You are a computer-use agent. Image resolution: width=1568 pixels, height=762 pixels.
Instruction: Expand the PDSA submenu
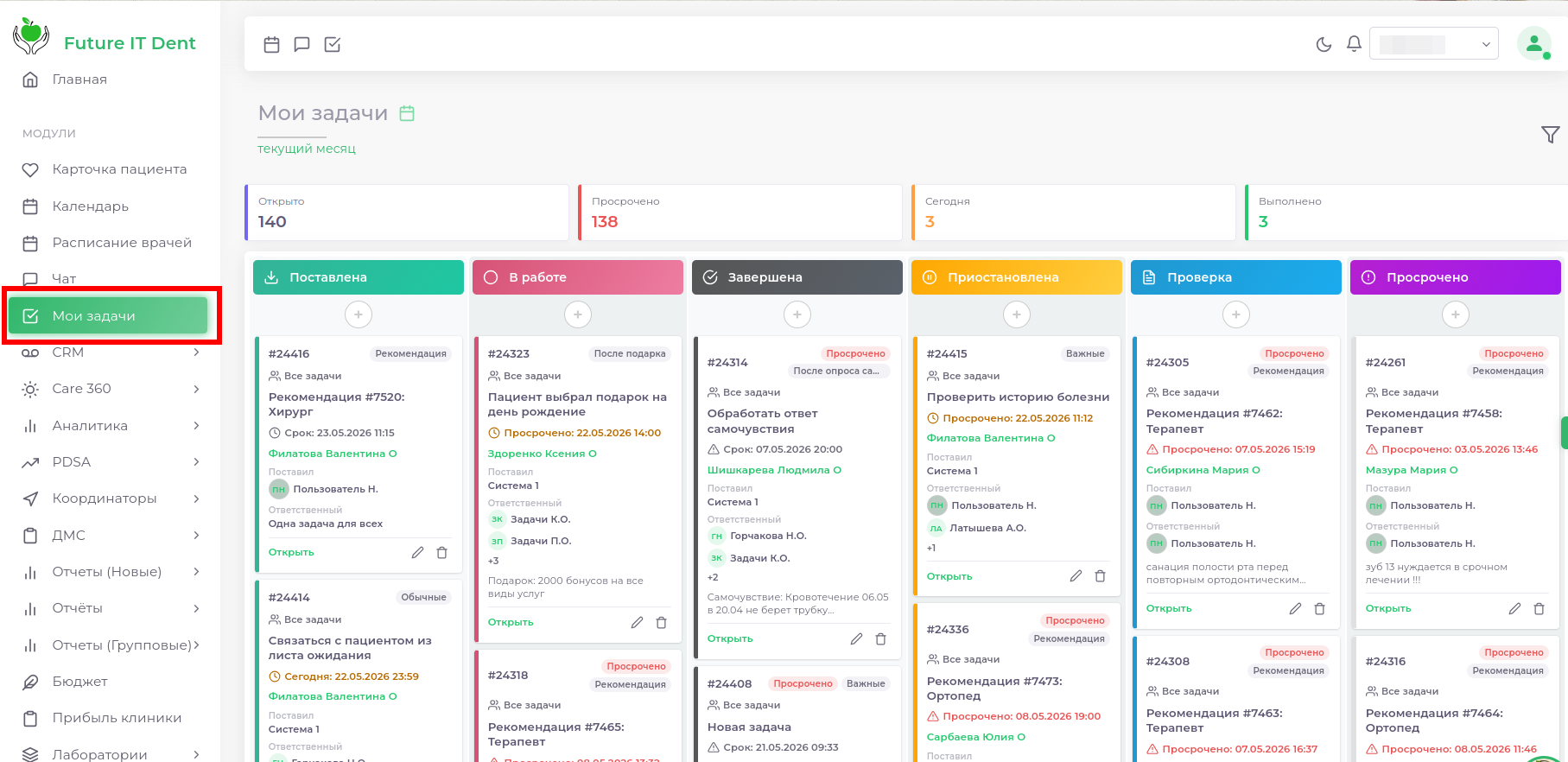tap(111, 462)
